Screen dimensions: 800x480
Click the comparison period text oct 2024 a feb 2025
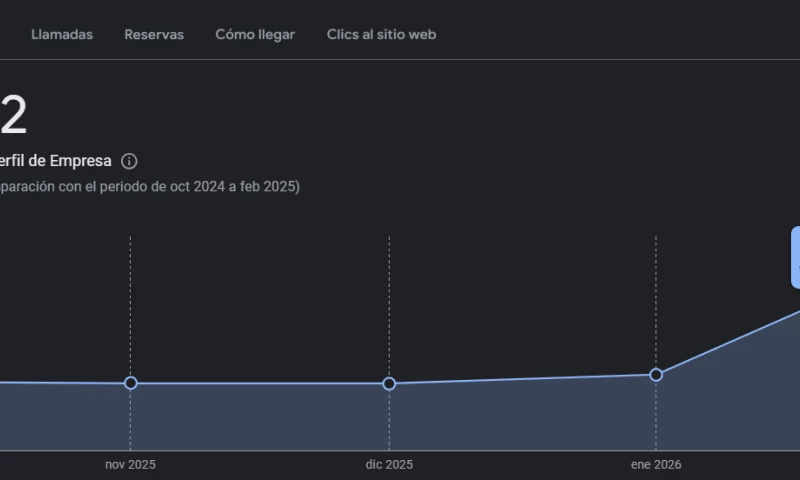click(x=235, y=187)
